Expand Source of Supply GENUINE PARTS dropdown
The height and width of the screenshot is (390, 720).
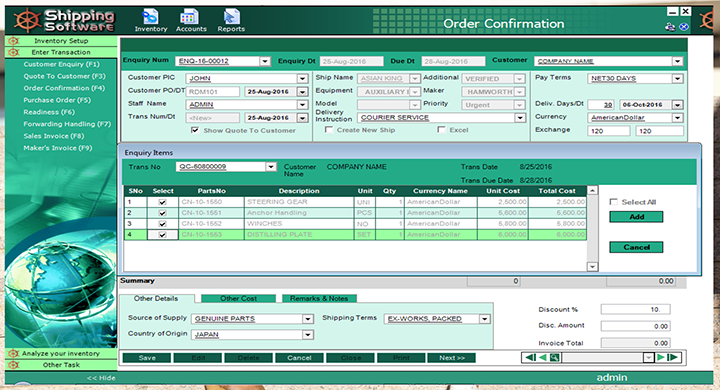click(x=308, y=319)
